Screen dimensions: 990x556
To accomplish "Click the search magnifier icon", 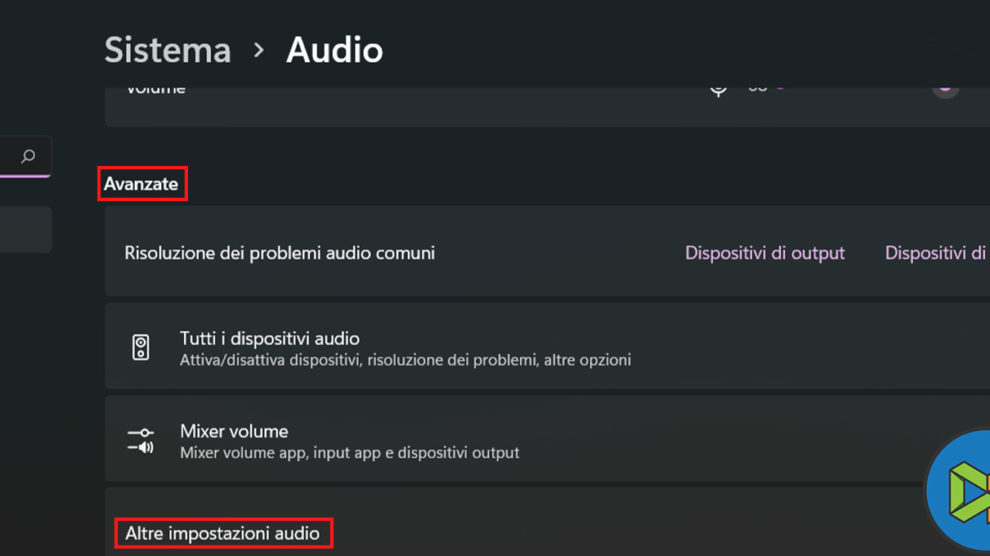I will tap(28, 156).
